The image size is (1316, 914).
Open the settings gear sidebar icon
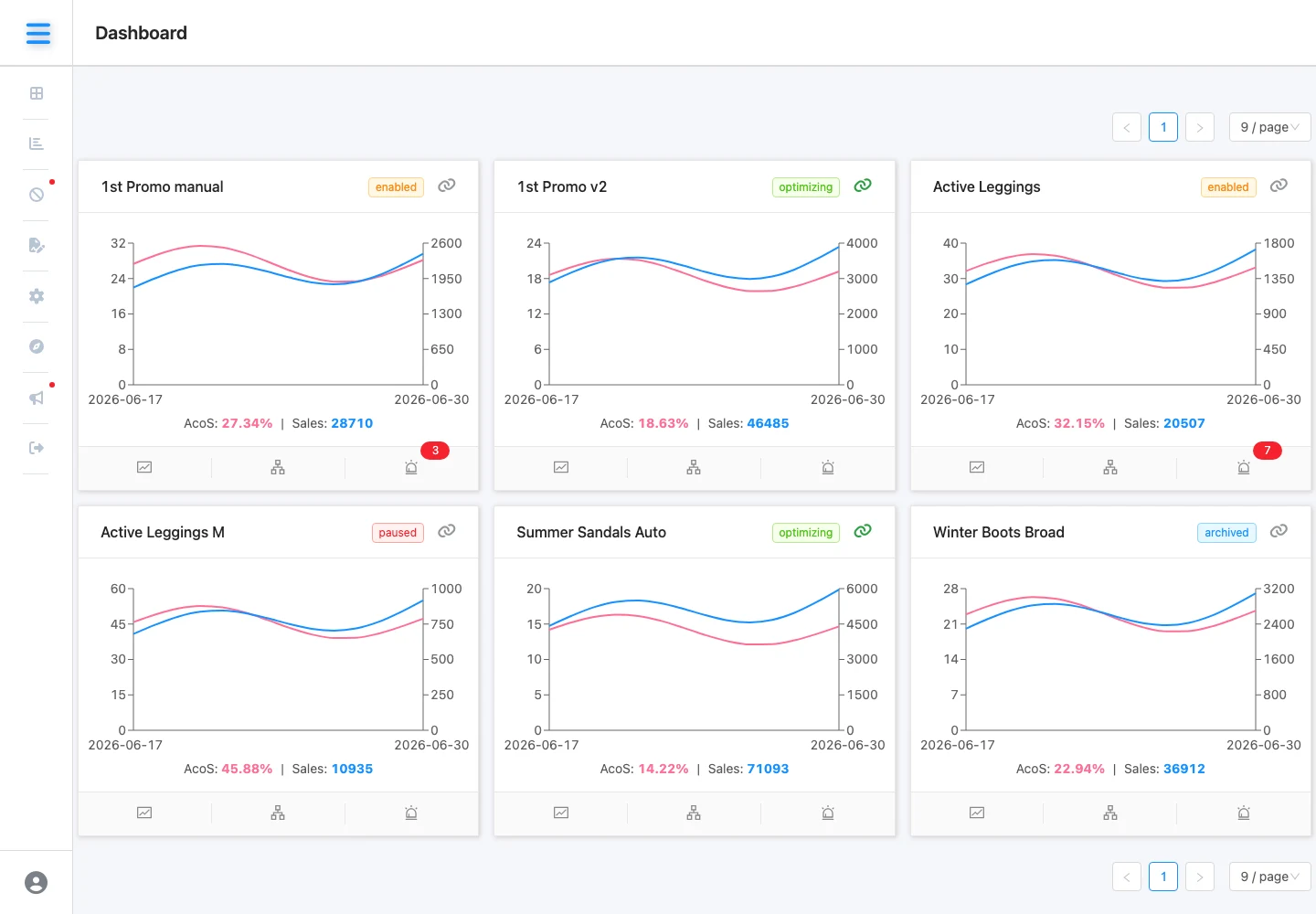click(37, 296)
